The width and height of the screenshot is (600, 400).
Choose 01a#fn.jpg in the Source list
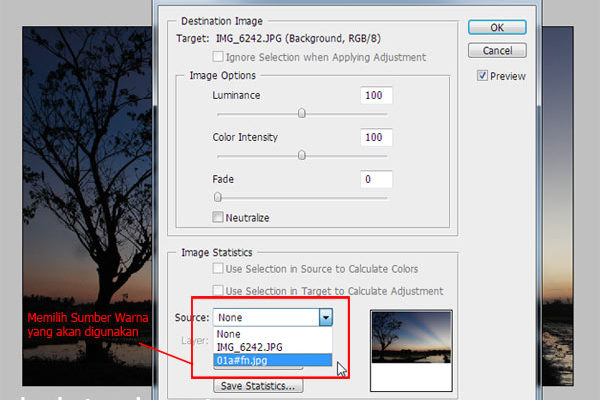[272, 360]
